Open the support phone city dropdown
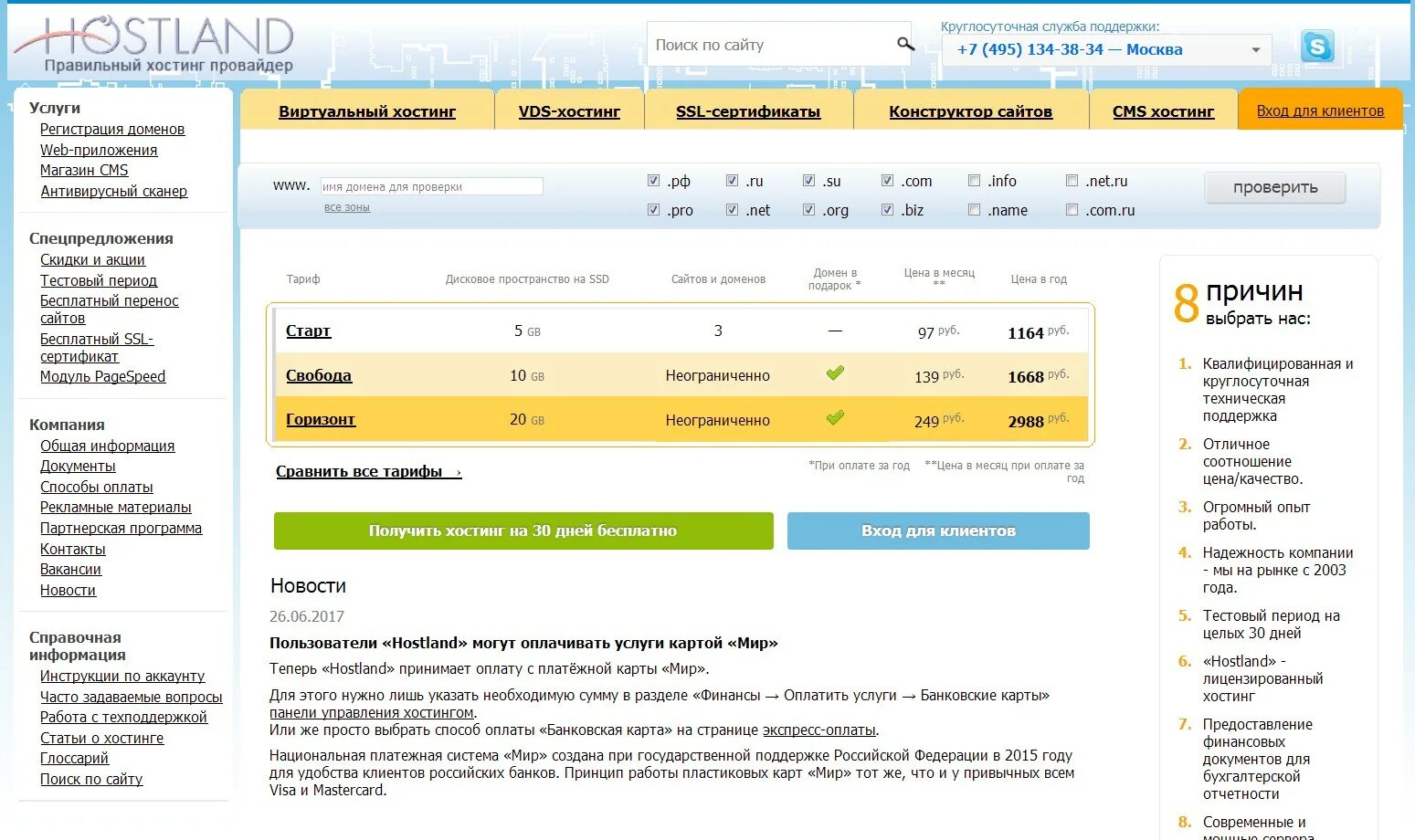1415x840 pixels. pos(1109,49)
